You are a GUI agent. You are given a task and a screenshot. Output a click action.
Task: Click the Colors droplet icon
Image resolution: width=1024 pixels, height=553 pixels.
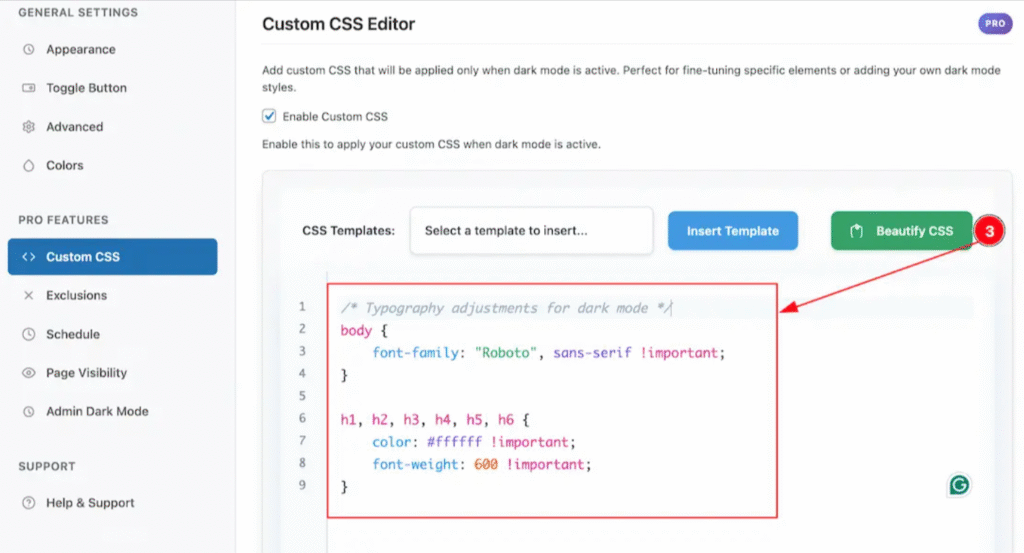[x=29, y=166]
